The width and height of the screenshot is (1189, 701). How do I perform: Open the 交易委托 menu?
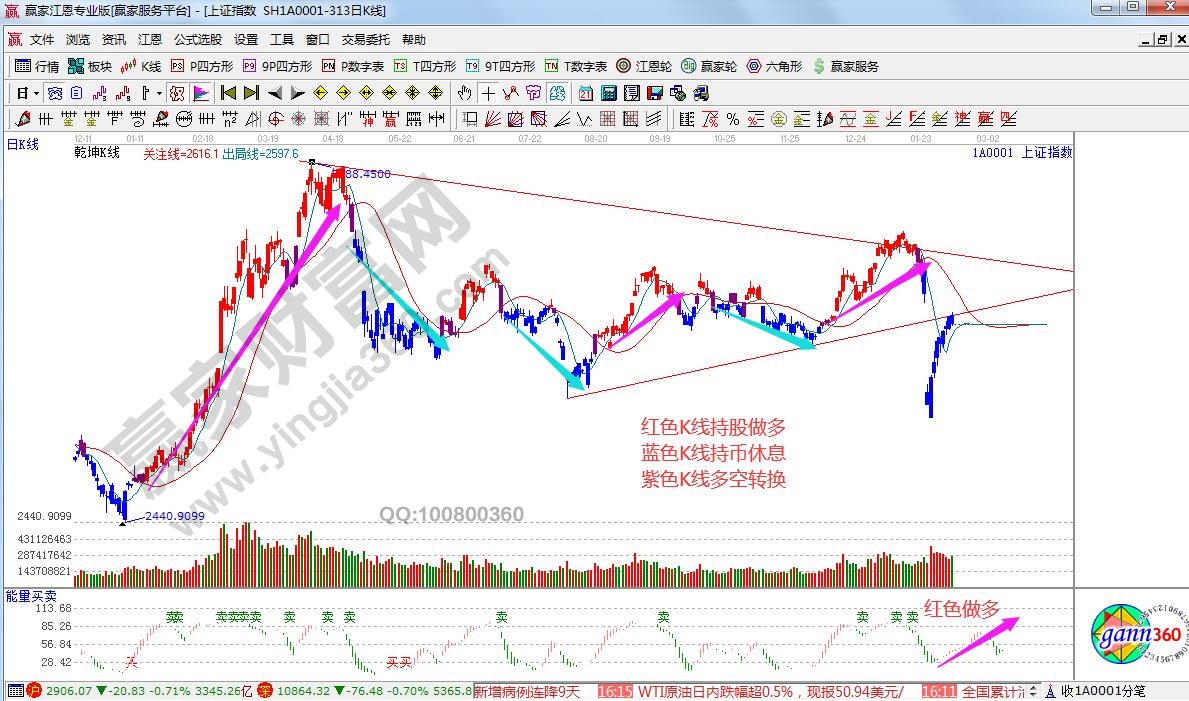click(366, 40)
